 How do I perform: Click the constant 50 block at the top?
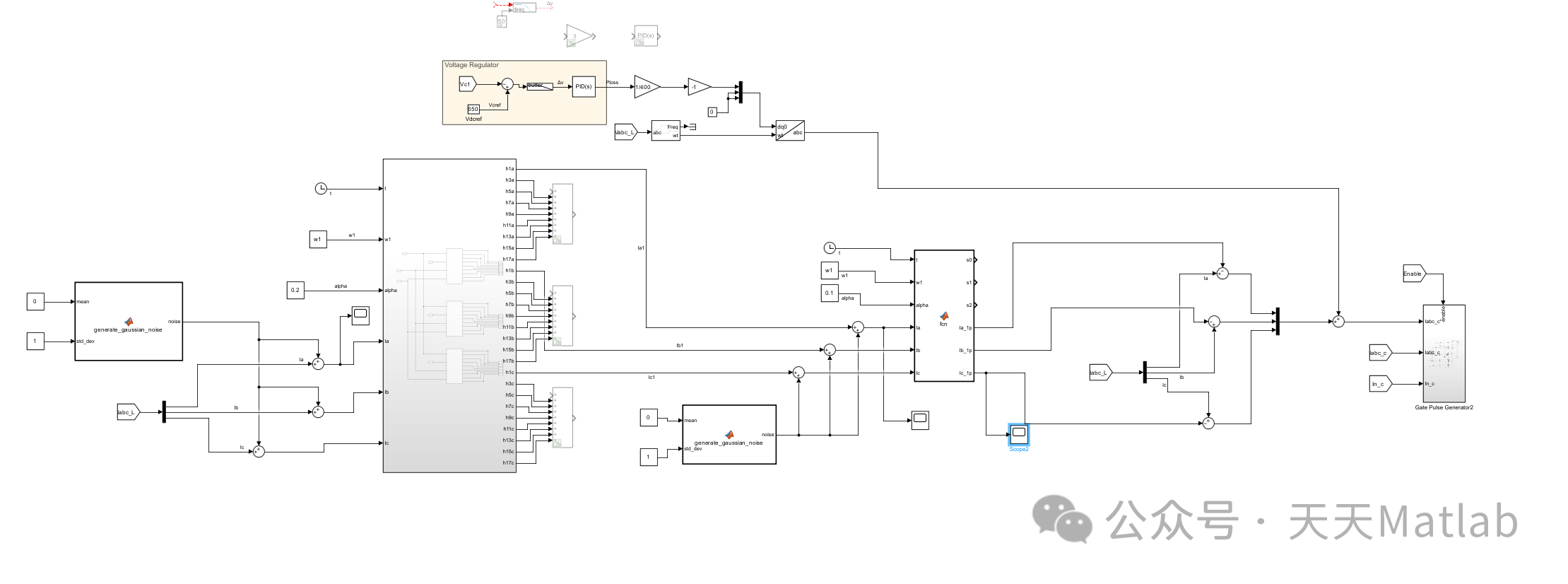point(502,22)
